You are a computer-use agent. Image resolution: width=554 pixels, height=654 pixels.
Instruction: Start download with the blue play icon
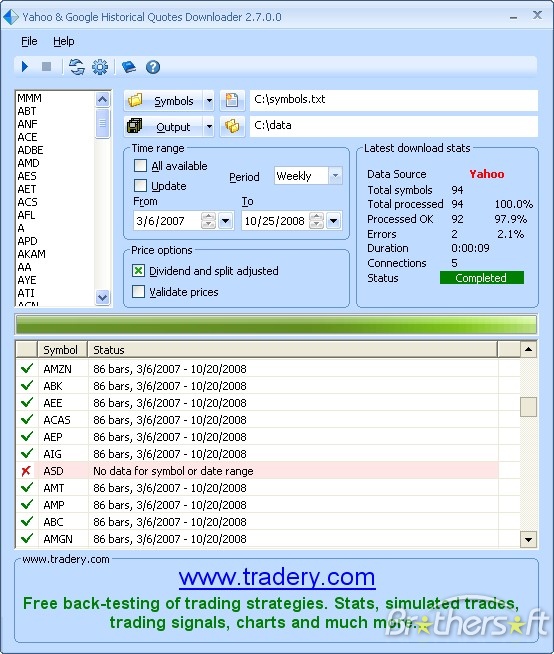click(x=25, y=67)
